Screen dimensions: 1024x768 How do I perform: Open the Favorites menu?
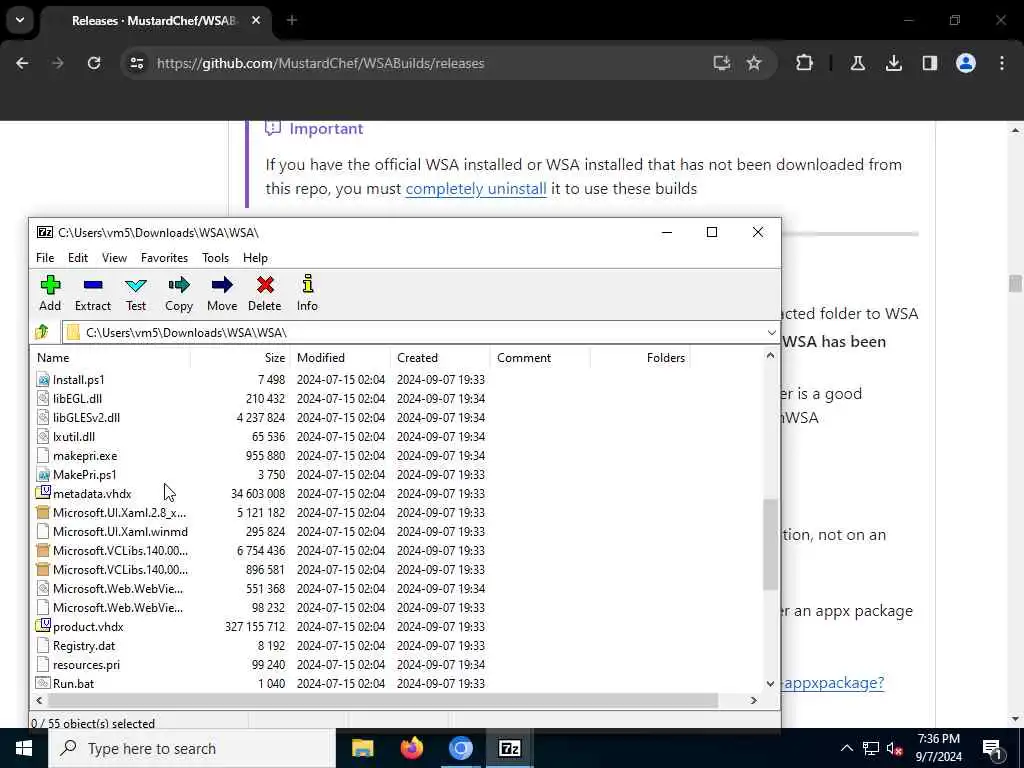click(x=165, y=258)
